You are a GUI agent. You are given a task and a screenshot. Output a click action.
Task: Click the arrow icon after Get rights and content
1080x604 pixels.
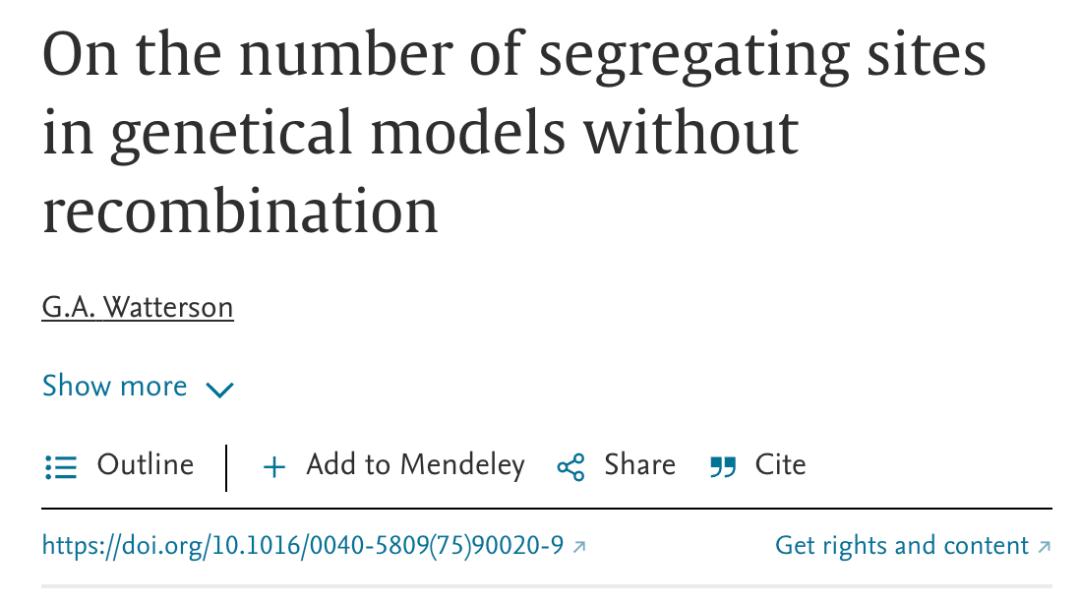pyautogui.click(x=1045, y=547)
